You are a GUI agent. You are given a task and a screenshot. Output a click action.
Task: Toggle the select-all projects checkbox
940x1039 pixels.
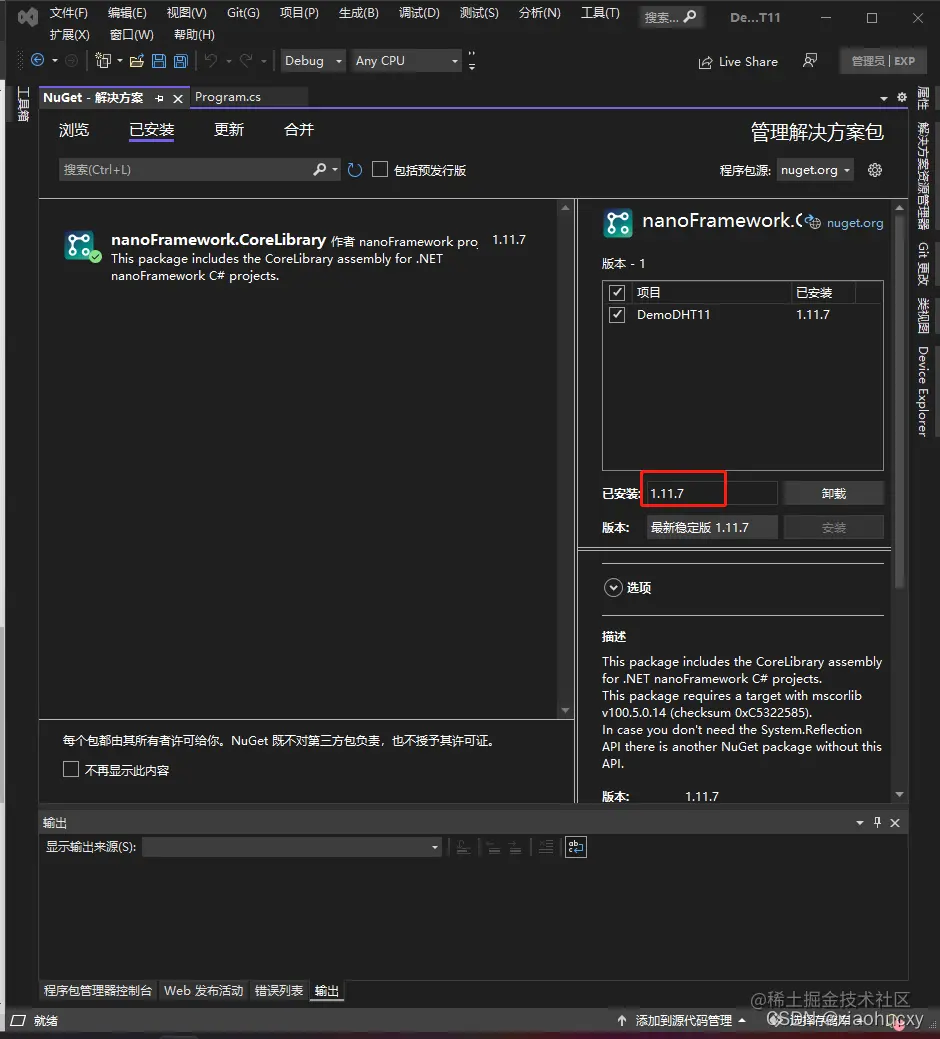pos(617,292)
